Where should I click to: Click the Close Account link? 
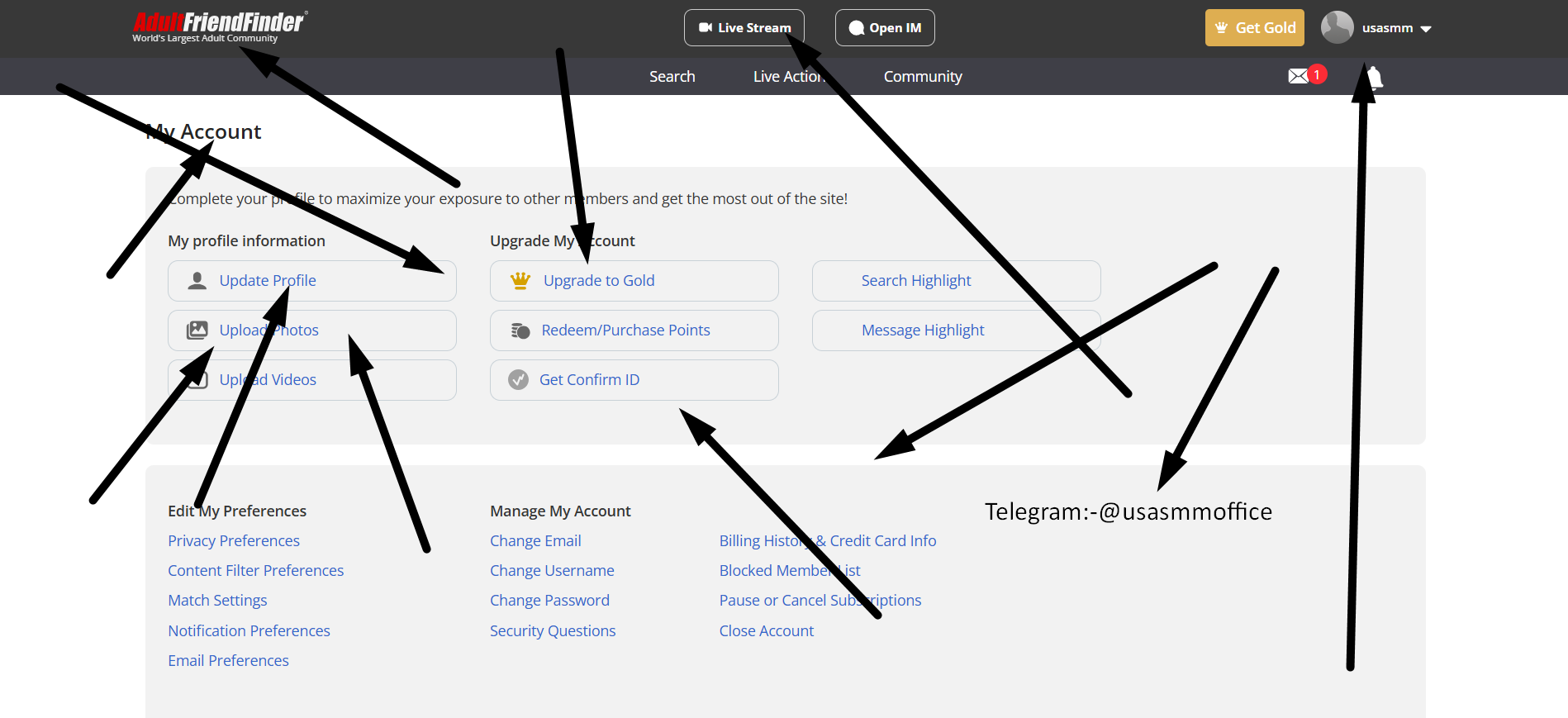coord(766,631)
